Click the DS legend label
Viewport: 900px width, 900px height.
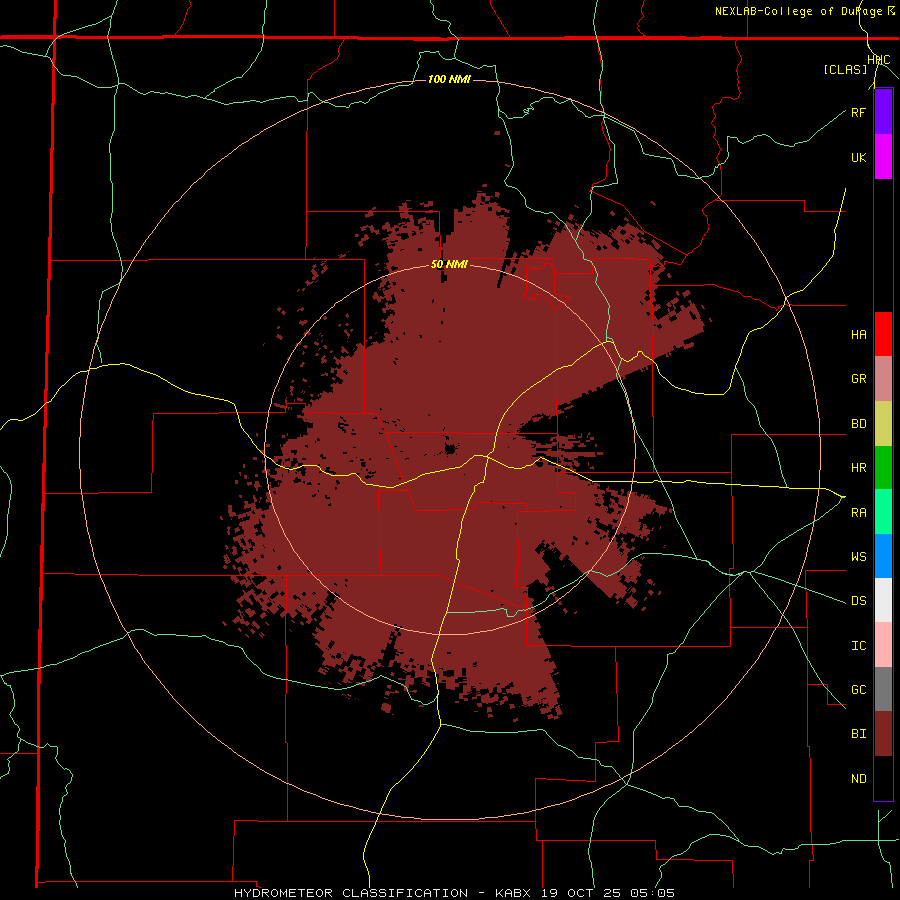(x=858, y=601)
